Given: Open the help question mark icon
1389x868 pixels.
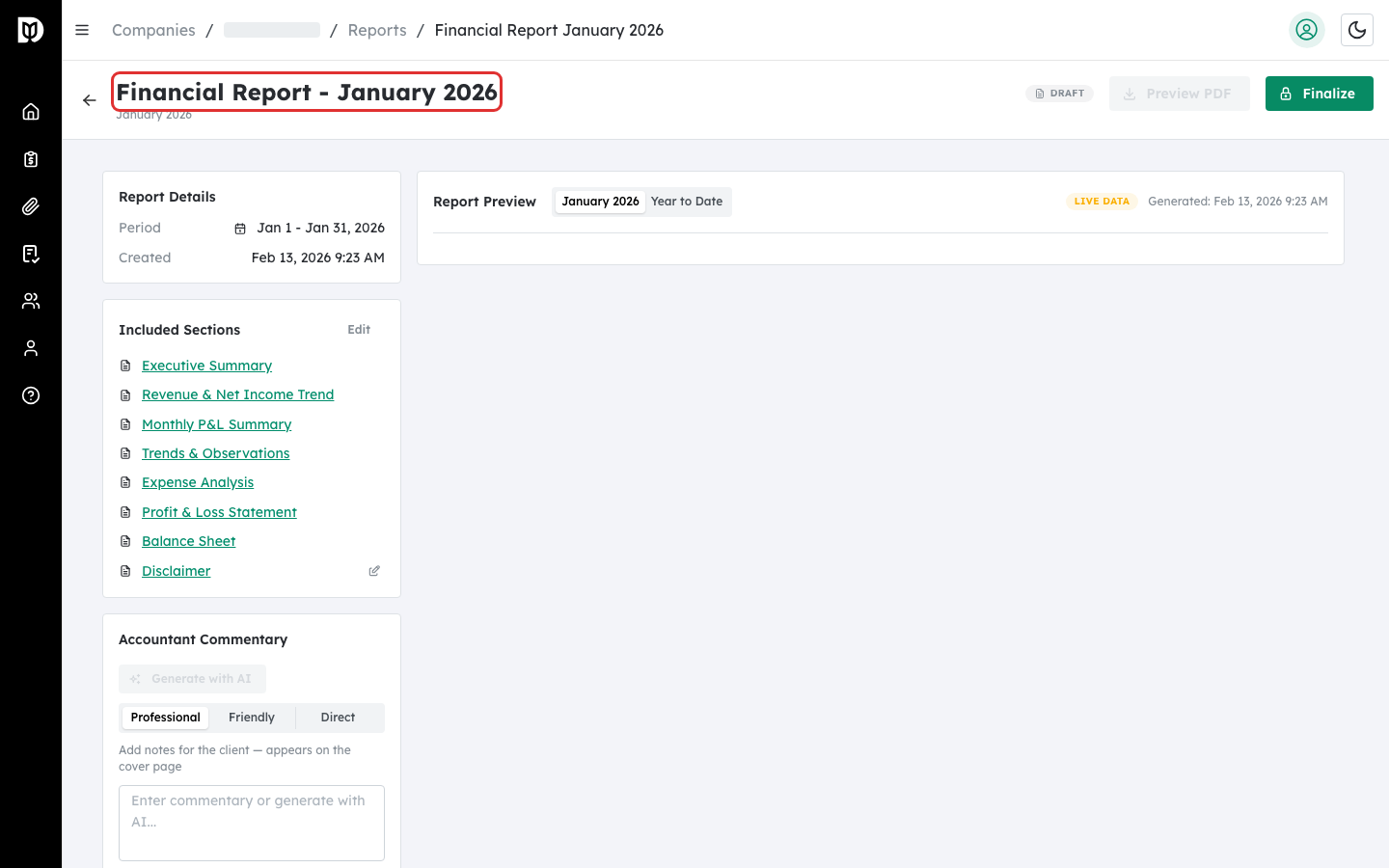Looking at the screenshot, I should [x=31, y=395].
